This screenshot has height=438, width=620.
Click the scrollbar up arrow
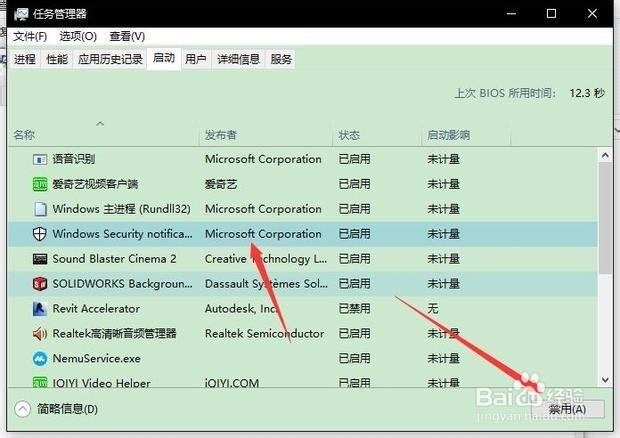coord(605,155)
